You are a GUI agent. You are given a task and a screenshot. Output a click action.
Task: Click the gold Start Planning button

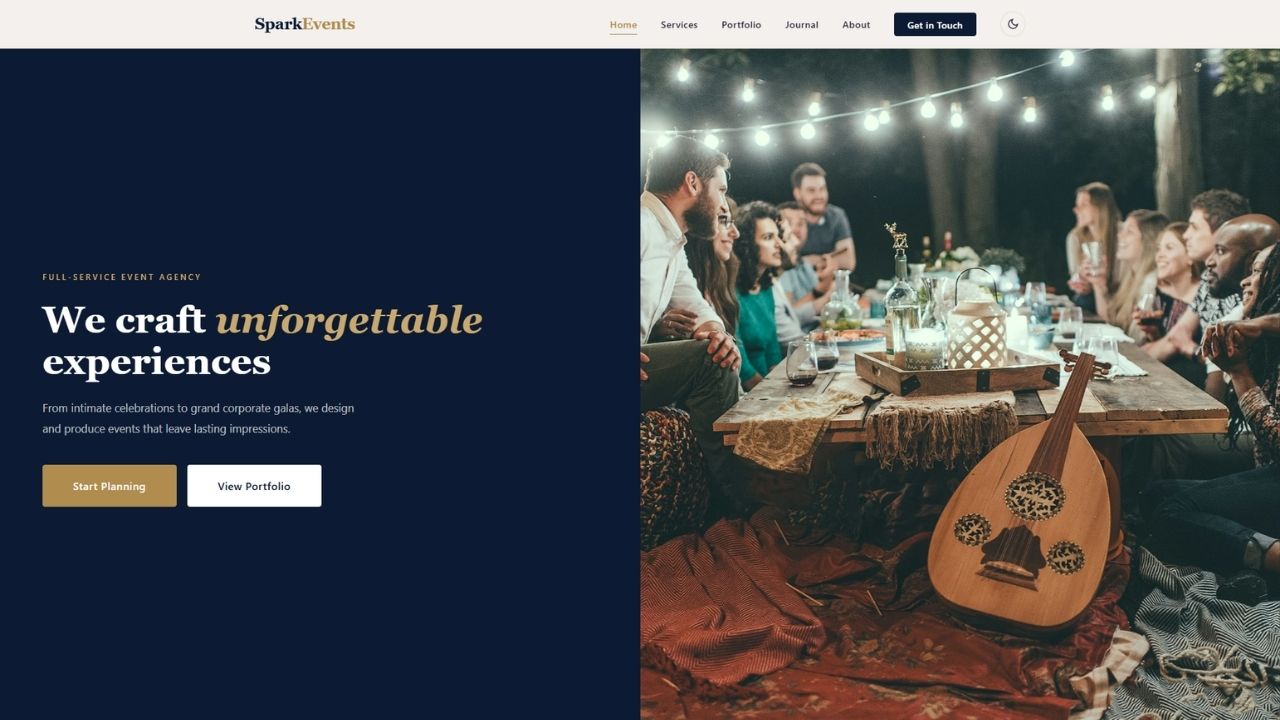[109, 486]
